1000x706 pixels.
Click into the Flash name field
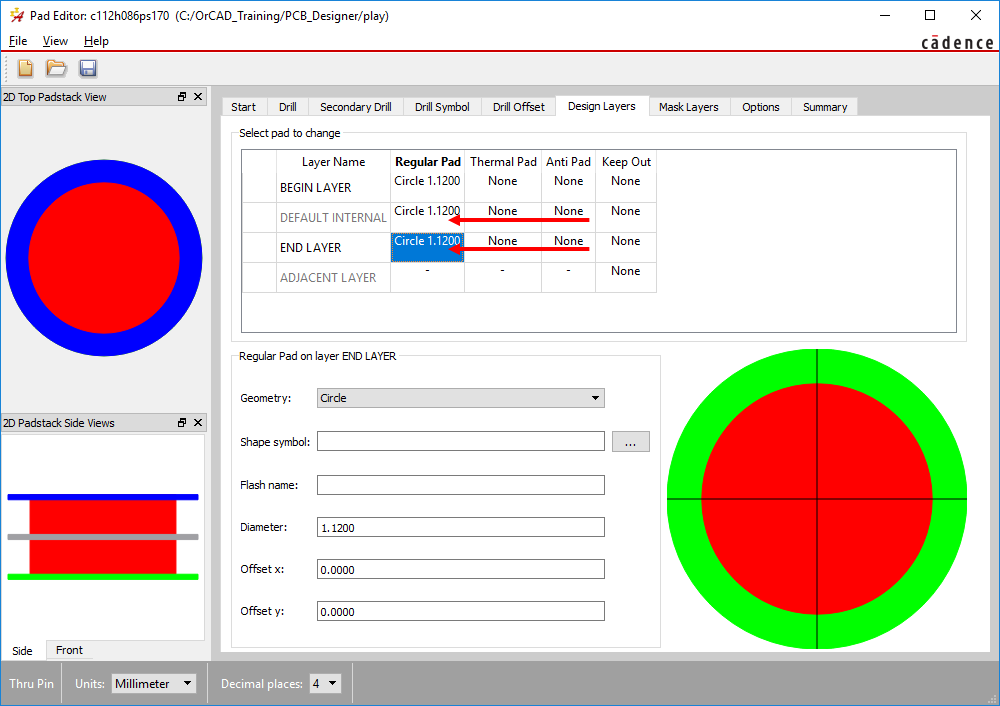pos(460,485)
